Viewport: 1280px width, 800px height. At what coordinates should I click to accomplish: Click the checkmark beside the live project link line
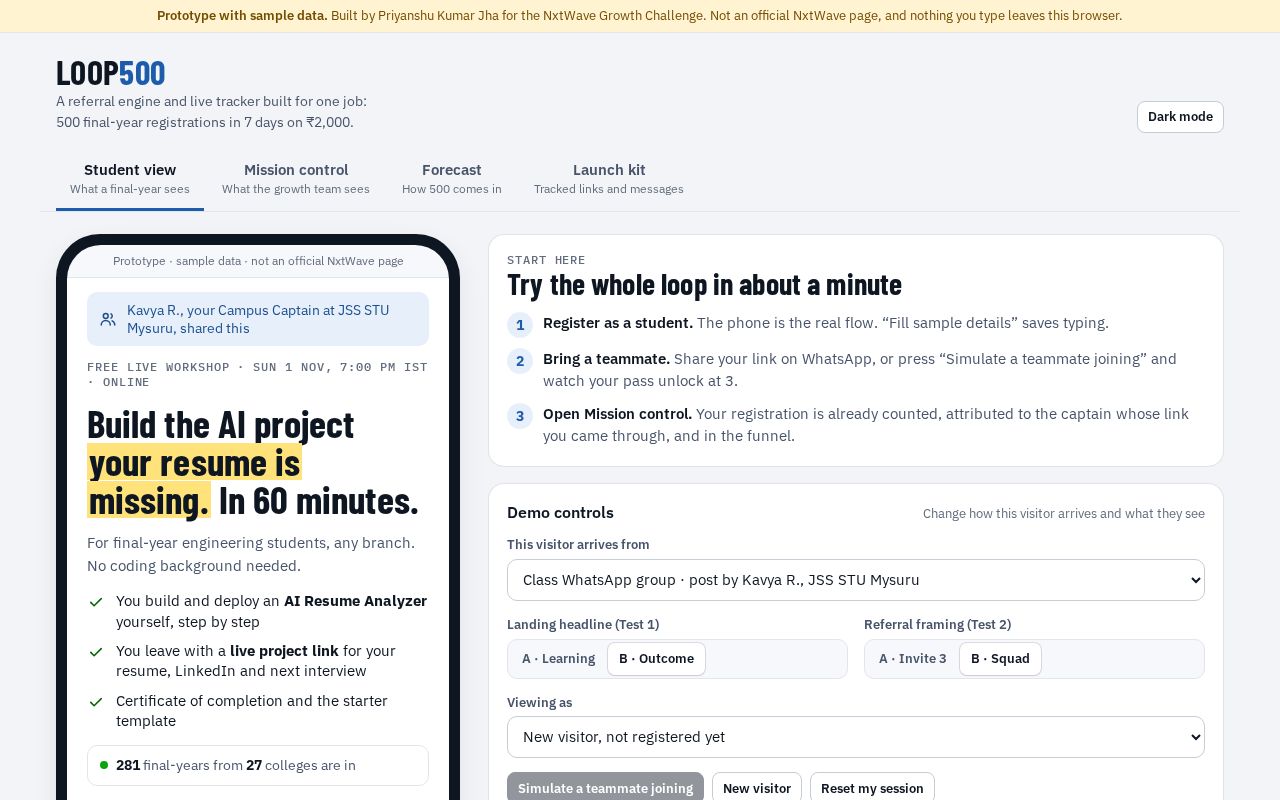click(96, 652)
